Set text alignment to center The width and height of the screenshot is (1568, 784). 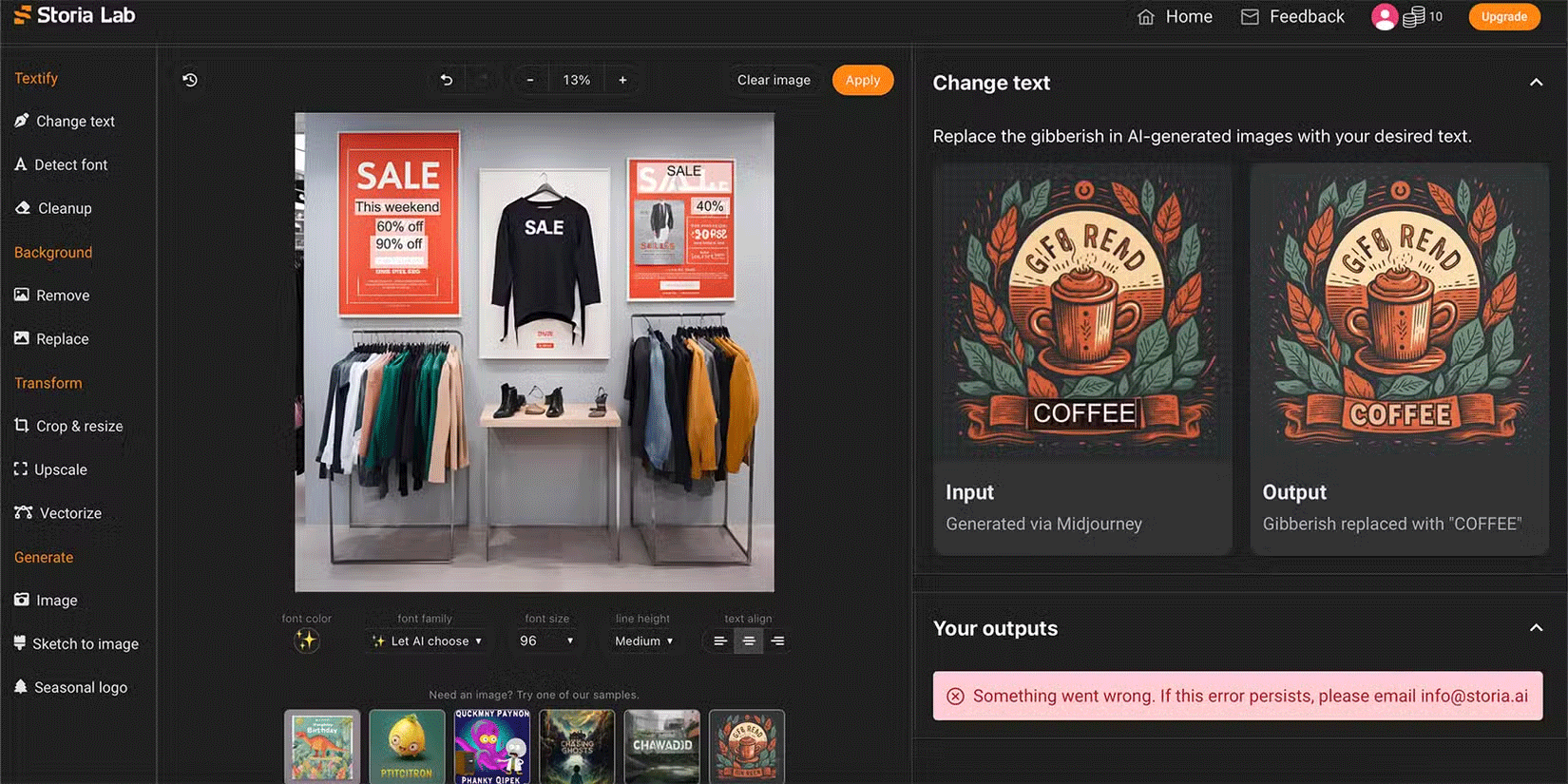[749, 641]
